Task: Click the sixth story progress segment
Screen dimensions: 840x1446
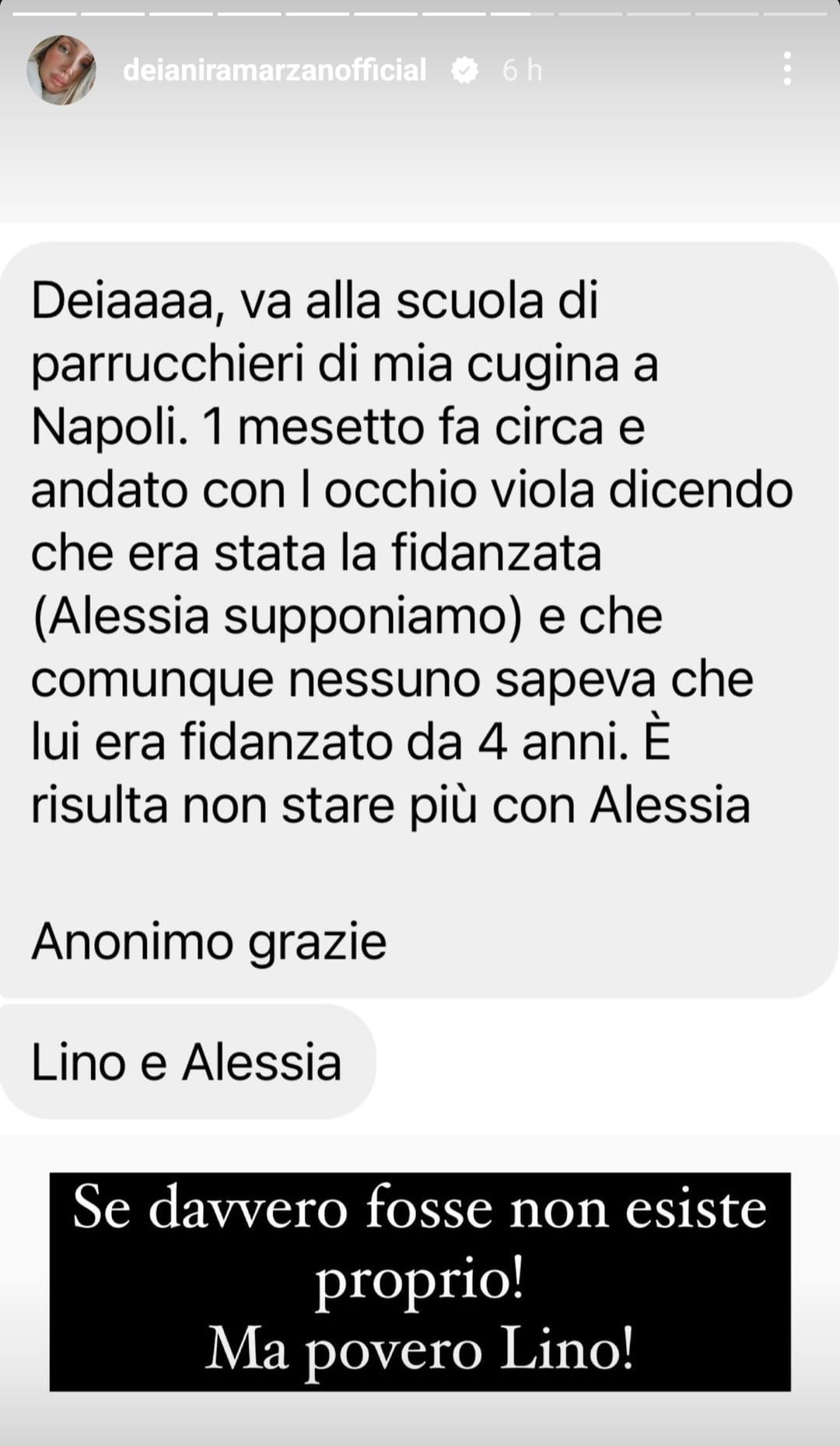Action: [x=387, y=14]
